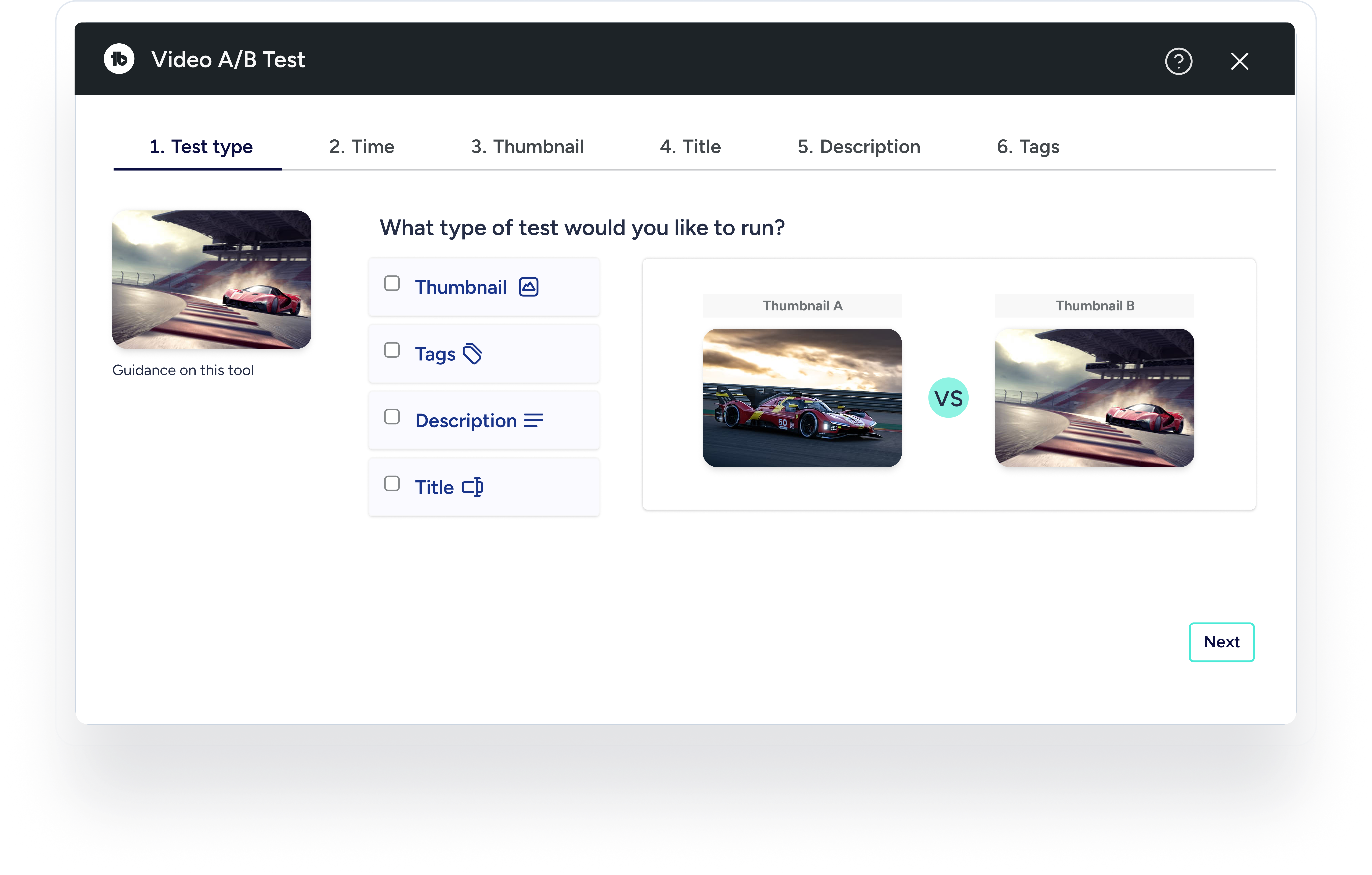The height and width of the screenshot is (875, 1372).
Task: Enable the Description test type checkbox
Action: [x=392, y=416]
